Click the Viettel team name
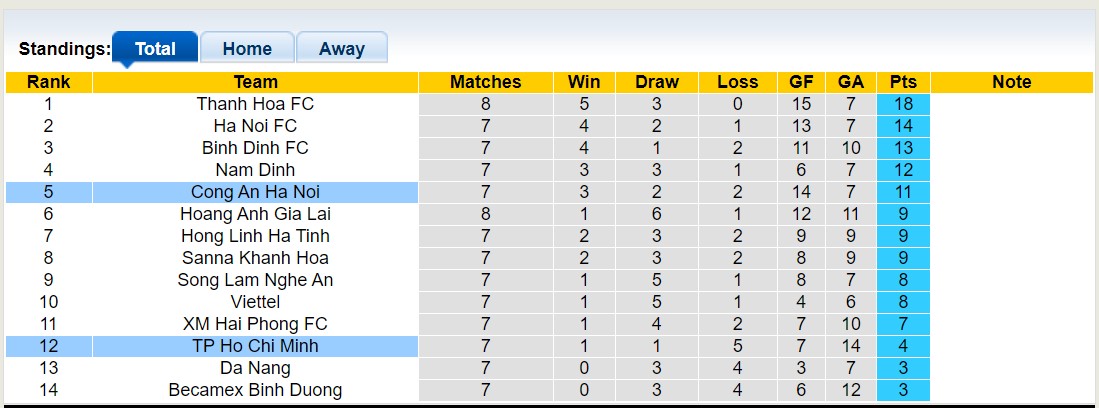Screen dimensions: 1099x408 [x=255, y=302]
